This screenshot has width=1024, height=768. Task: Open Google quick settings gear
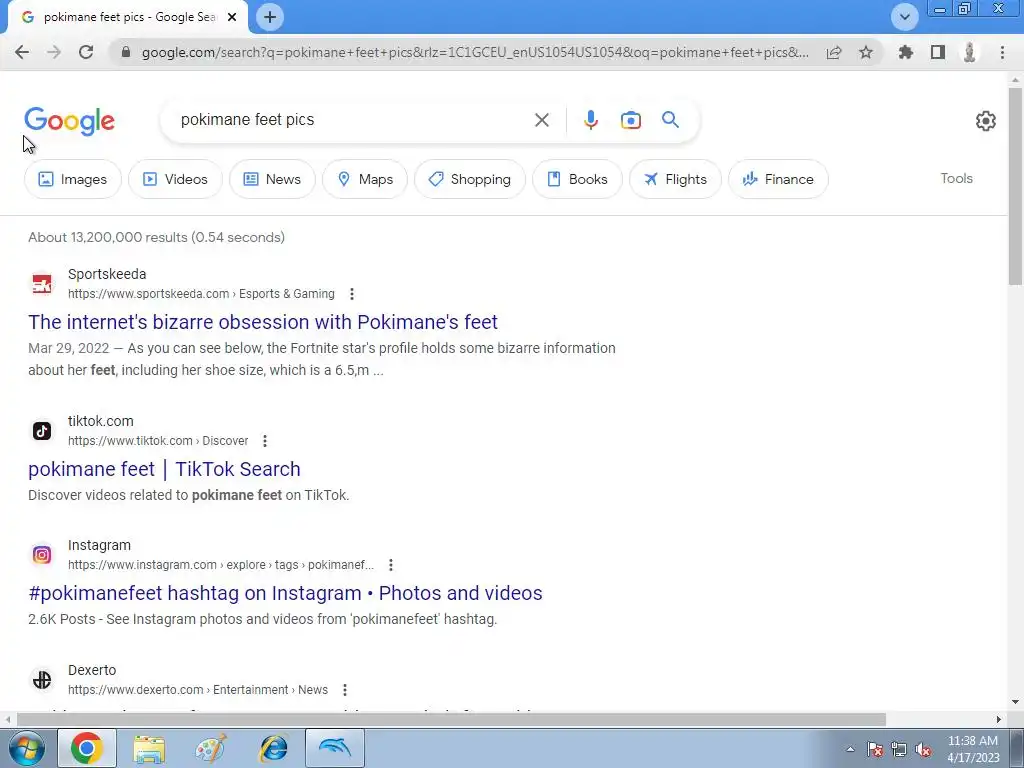(x=985, y=121)
